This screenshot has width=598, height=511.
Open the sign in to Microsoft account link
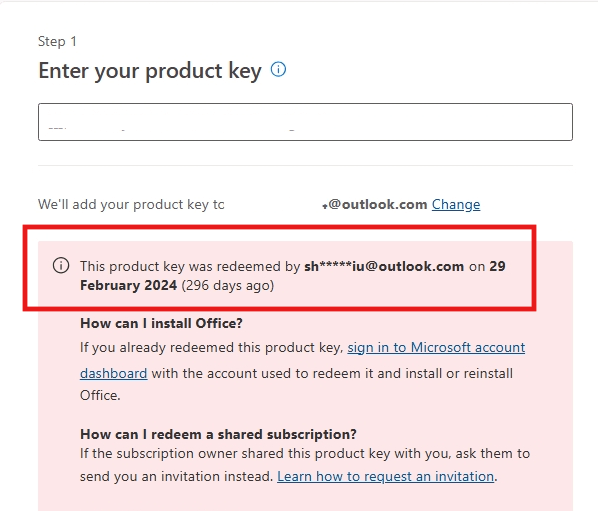[x=436, y=347]
